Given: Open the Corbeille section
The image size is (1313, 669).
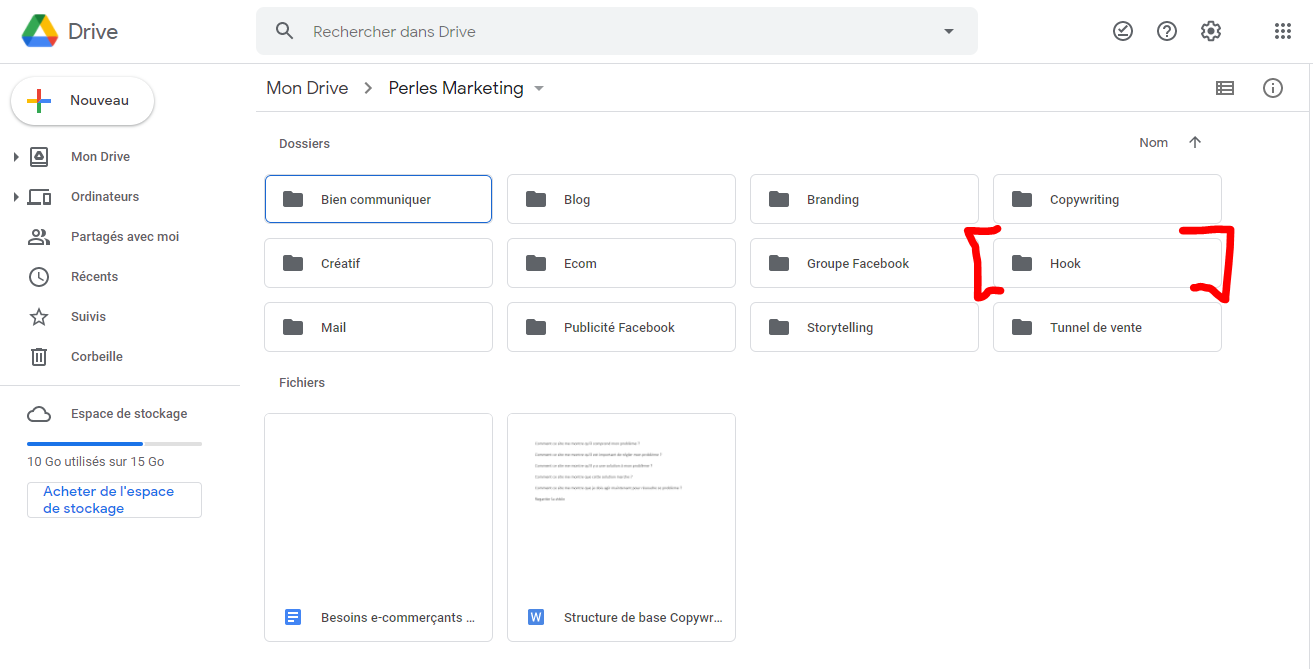Looking at the screenshot, I should pos(96,357).
